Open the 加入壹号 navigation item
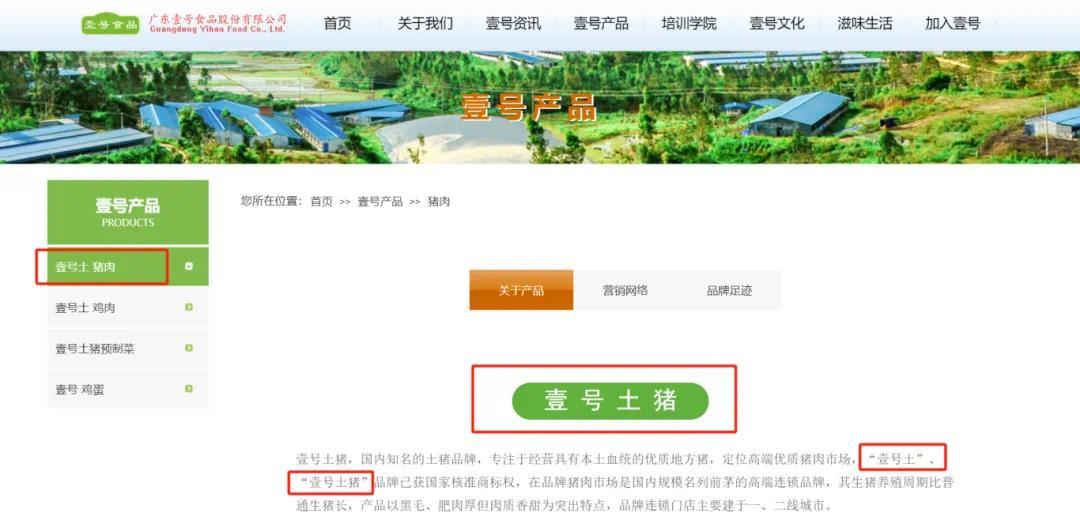 coord(953,23)
